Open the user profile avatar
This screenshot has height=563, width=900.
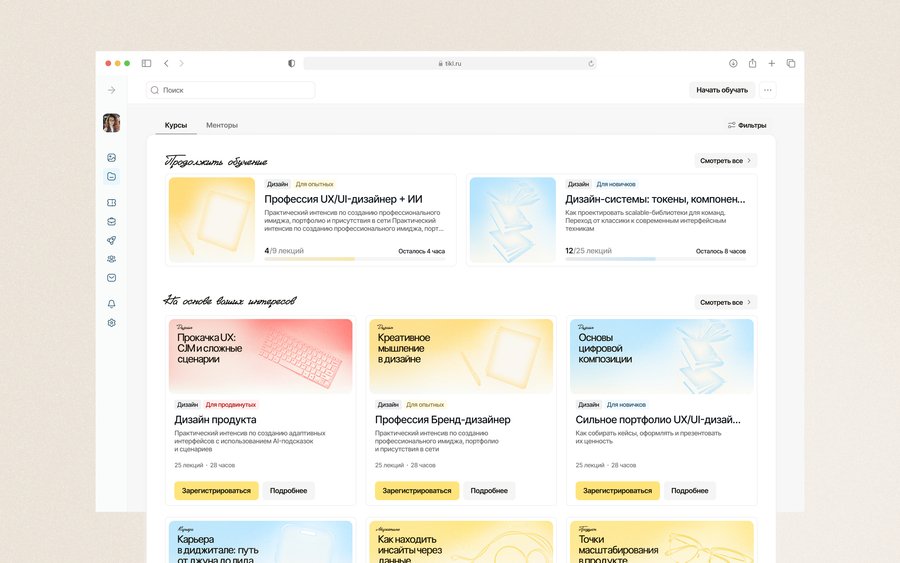(x=111, y=123)
